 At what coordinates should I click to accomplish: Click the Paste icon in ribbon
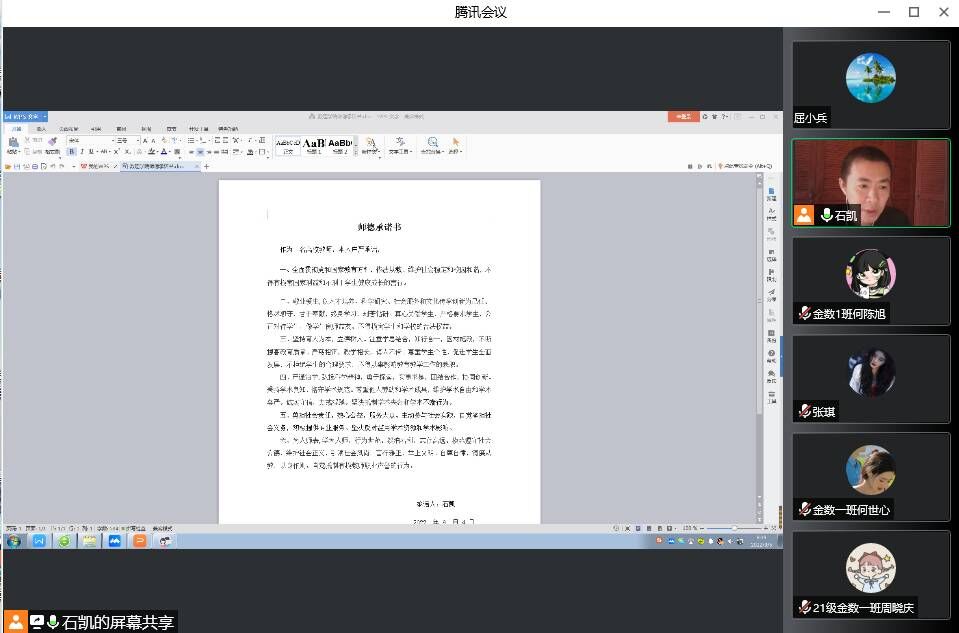13,144
